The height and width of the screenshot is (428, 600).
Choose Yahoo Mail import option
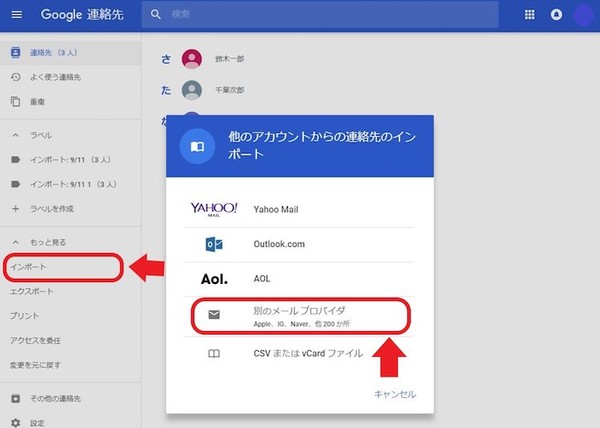(299, 210)
